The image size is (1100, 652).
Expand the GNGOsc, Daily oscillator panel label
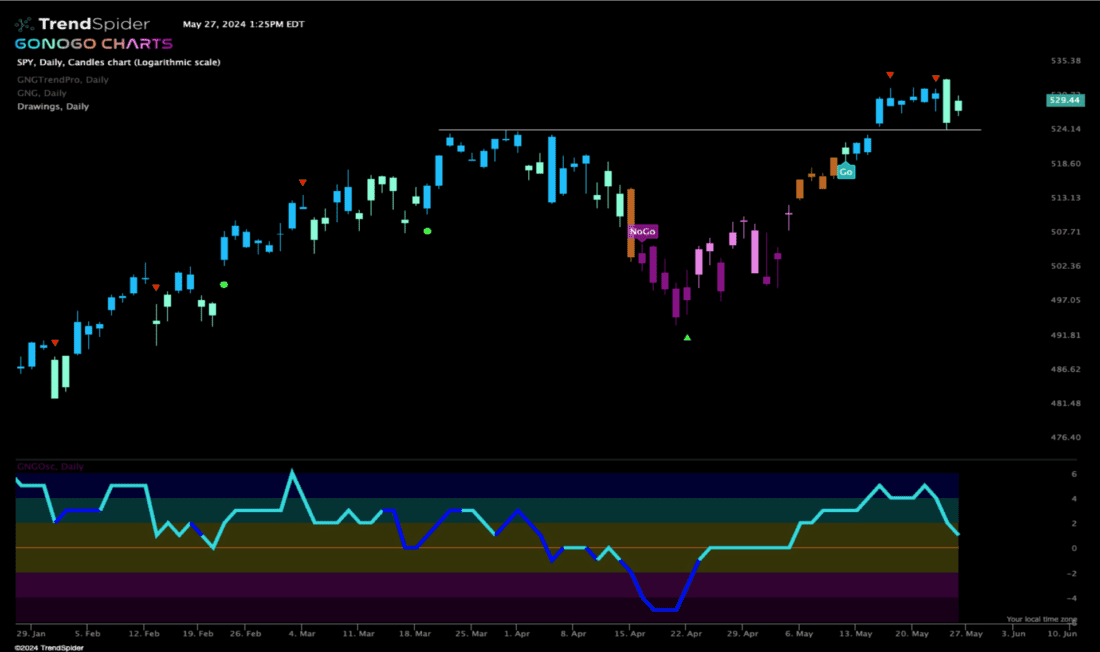pos(51,466)
